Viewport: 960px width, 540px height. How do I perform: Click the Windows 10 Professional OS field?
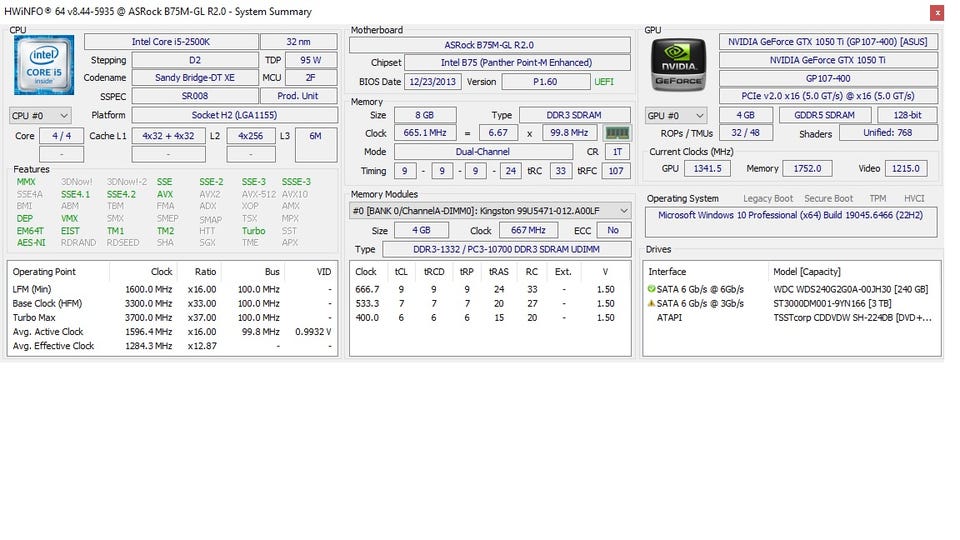coord(790,222)
